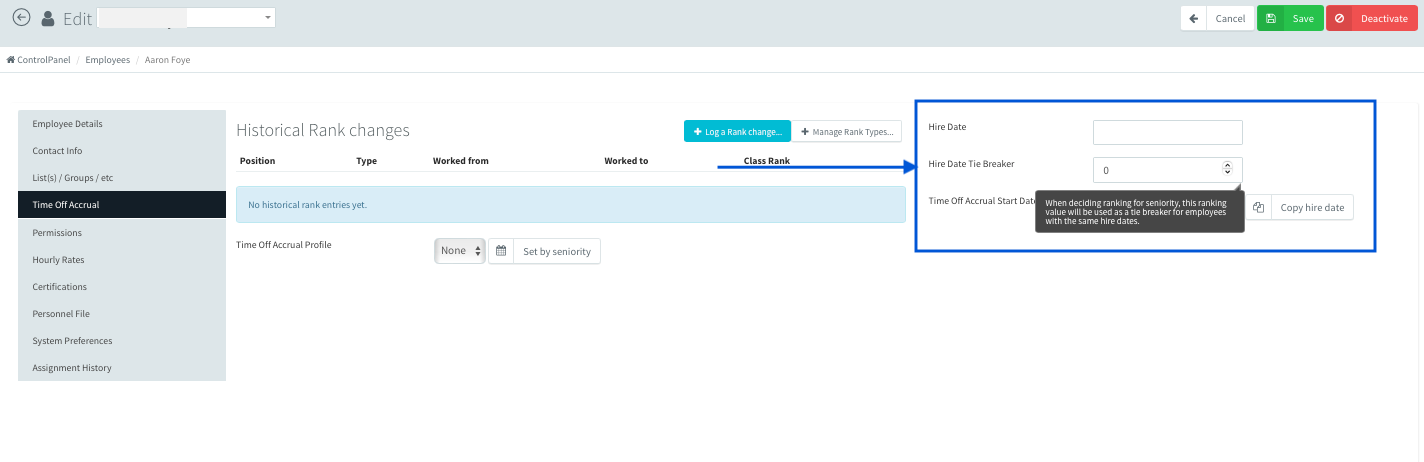Click Log a Rank change button
The image size is (1424, 462).
pos(737,131)
